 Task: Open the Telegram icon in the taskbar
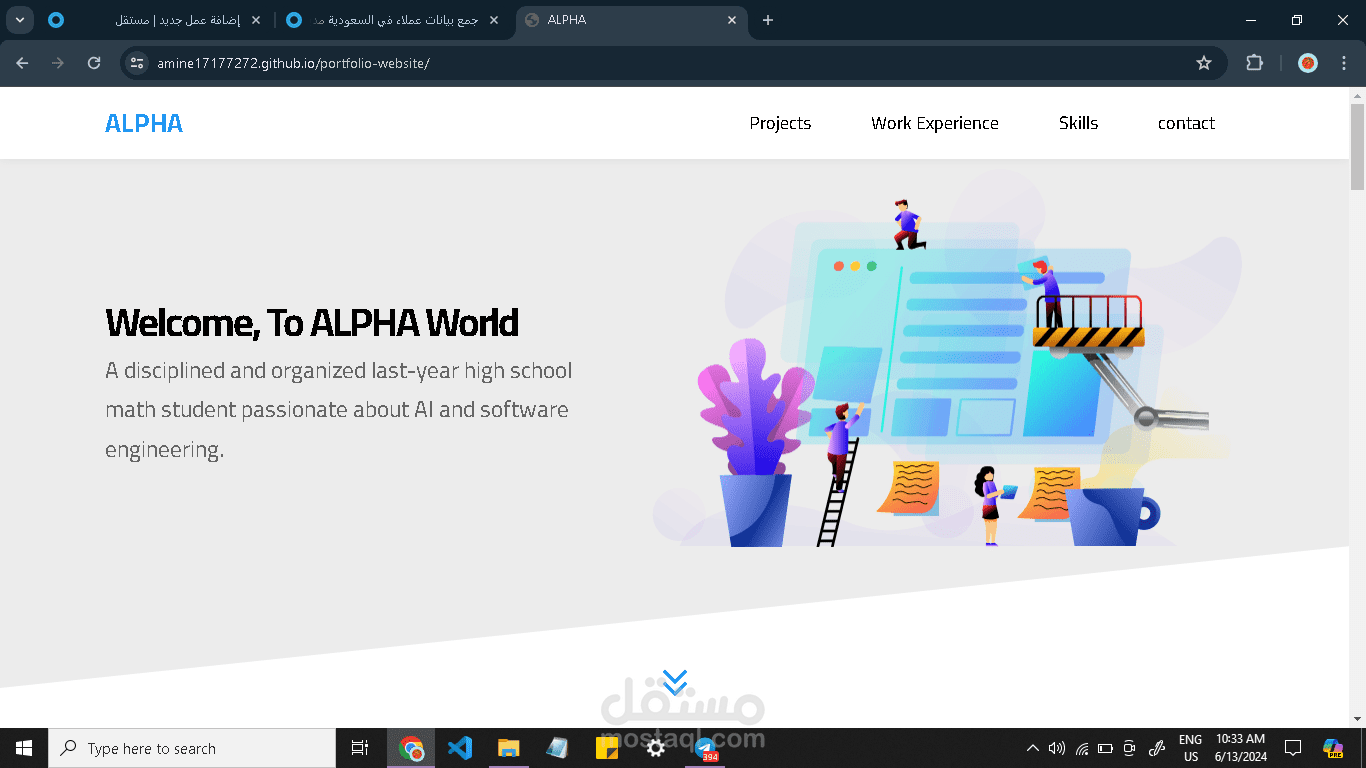point(705,747)
